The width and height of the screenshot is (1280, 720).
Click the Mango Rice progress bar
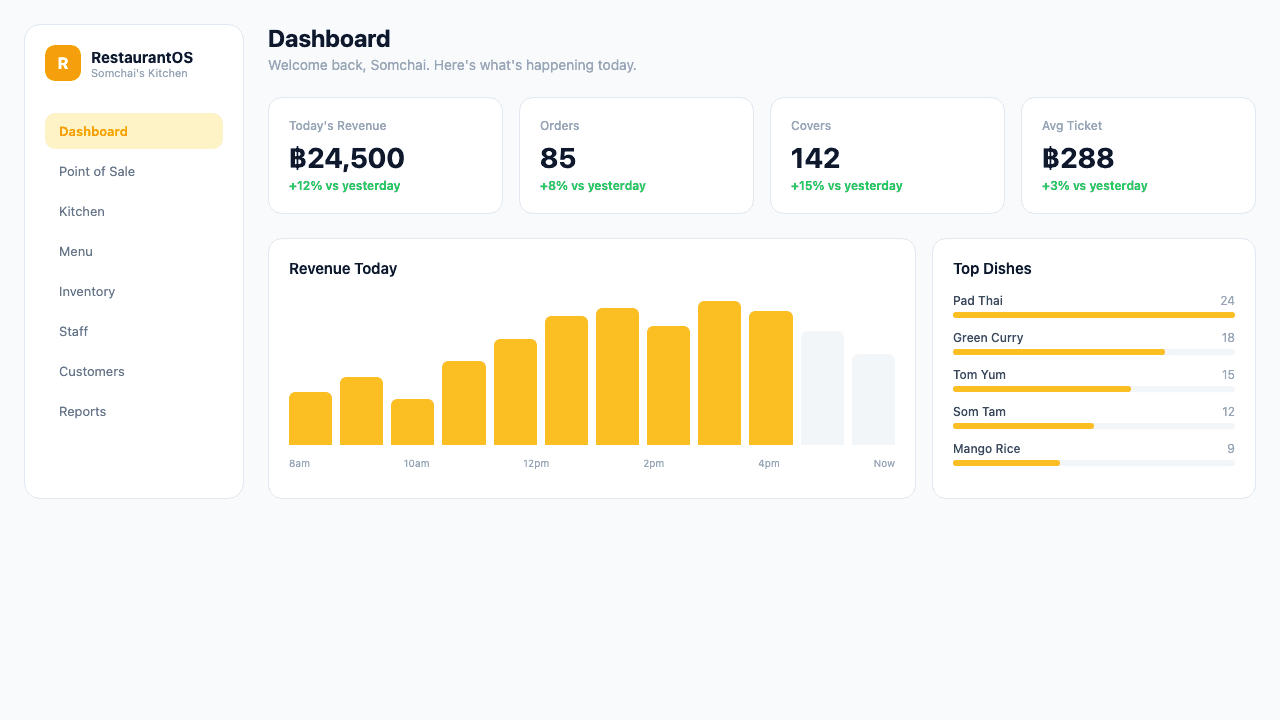point(1094,463)
